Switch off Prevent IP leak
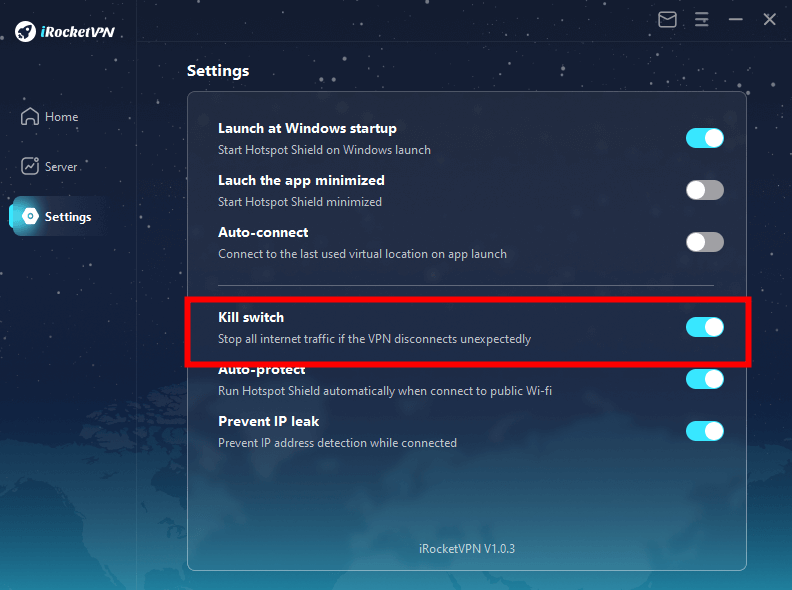 pyautogui.click(x=705, y=431)
